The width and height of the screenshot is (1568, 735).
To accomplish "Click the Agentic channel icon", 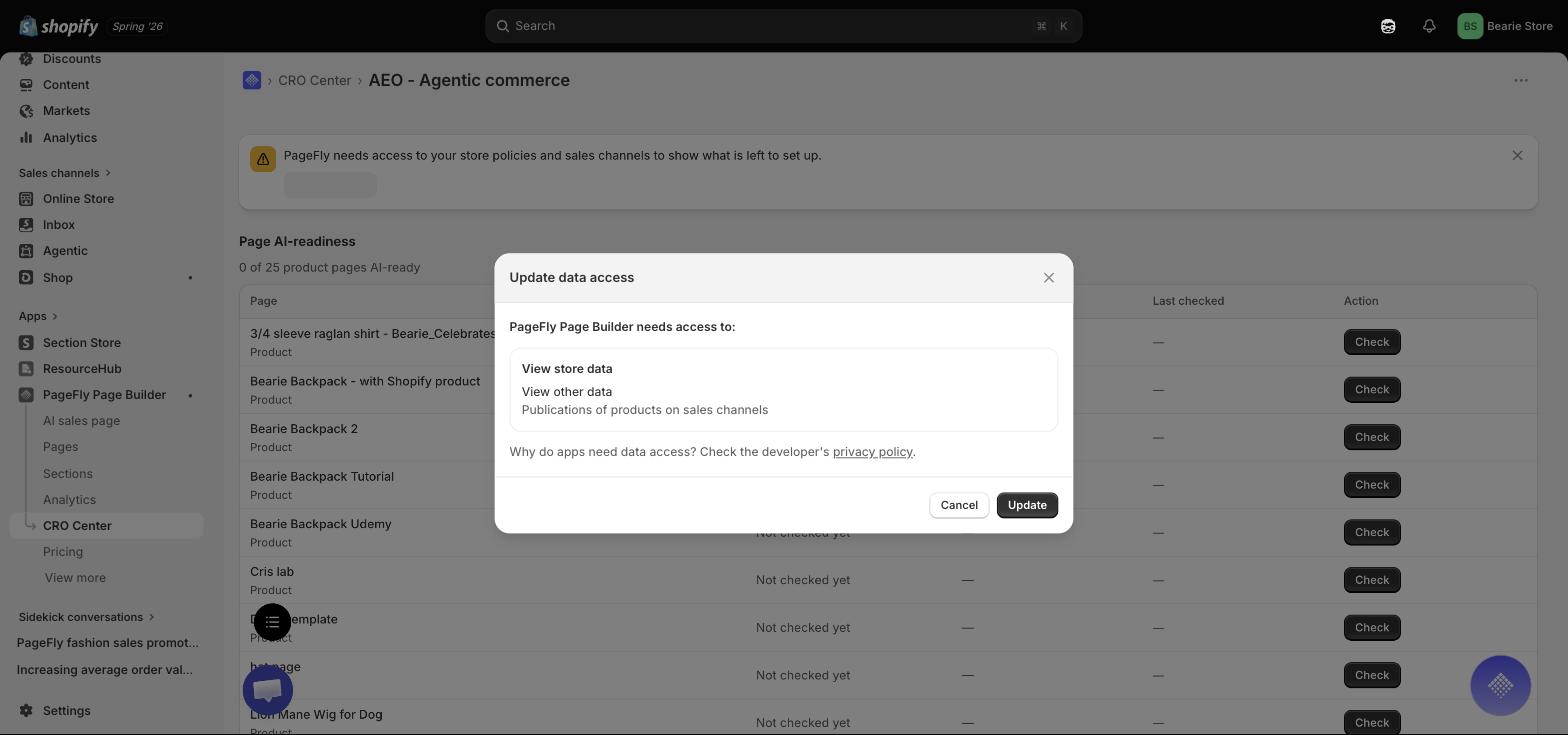I will coord(26,251).
